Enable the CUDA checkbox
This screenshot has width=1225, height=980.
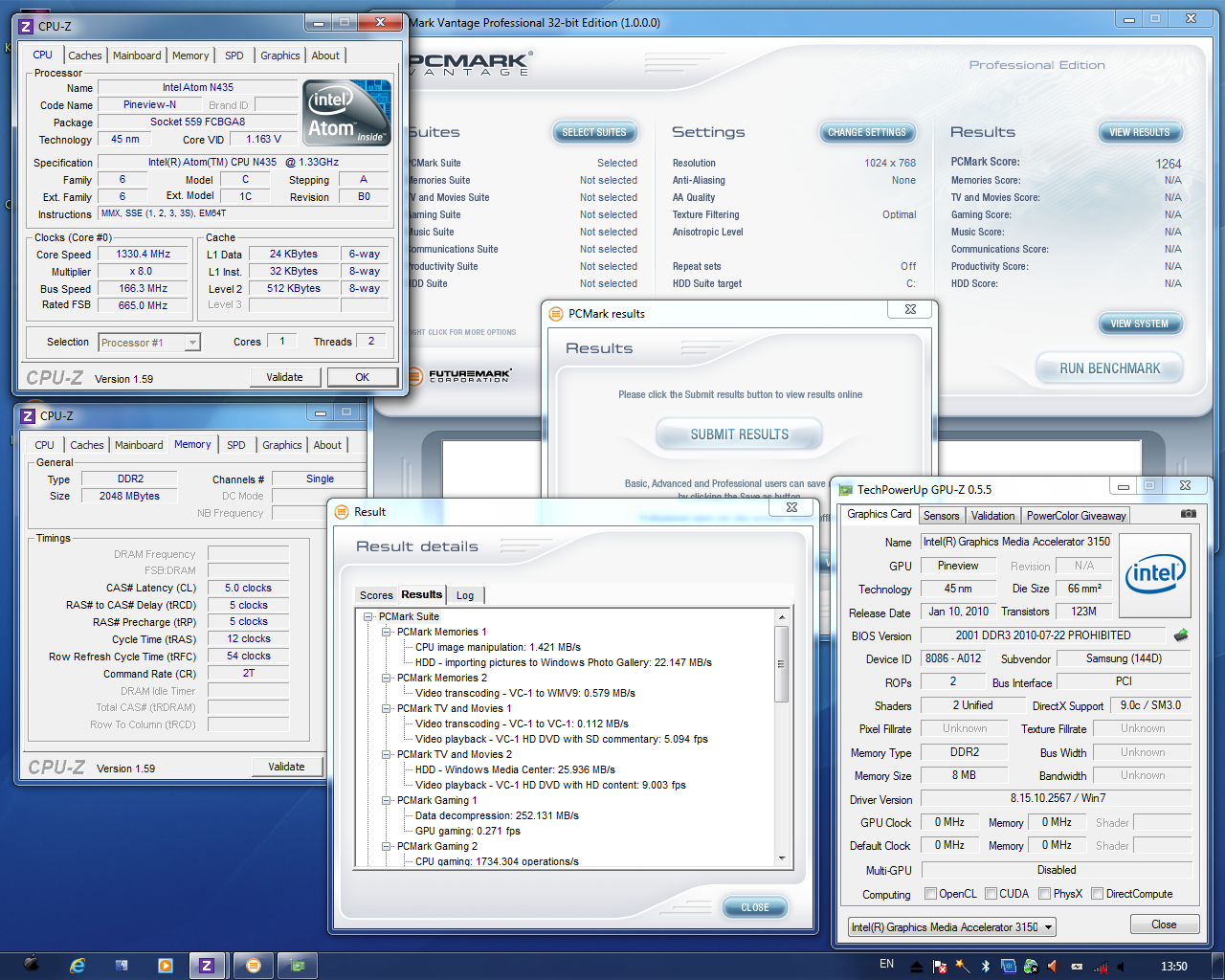(x=991, y=894)
